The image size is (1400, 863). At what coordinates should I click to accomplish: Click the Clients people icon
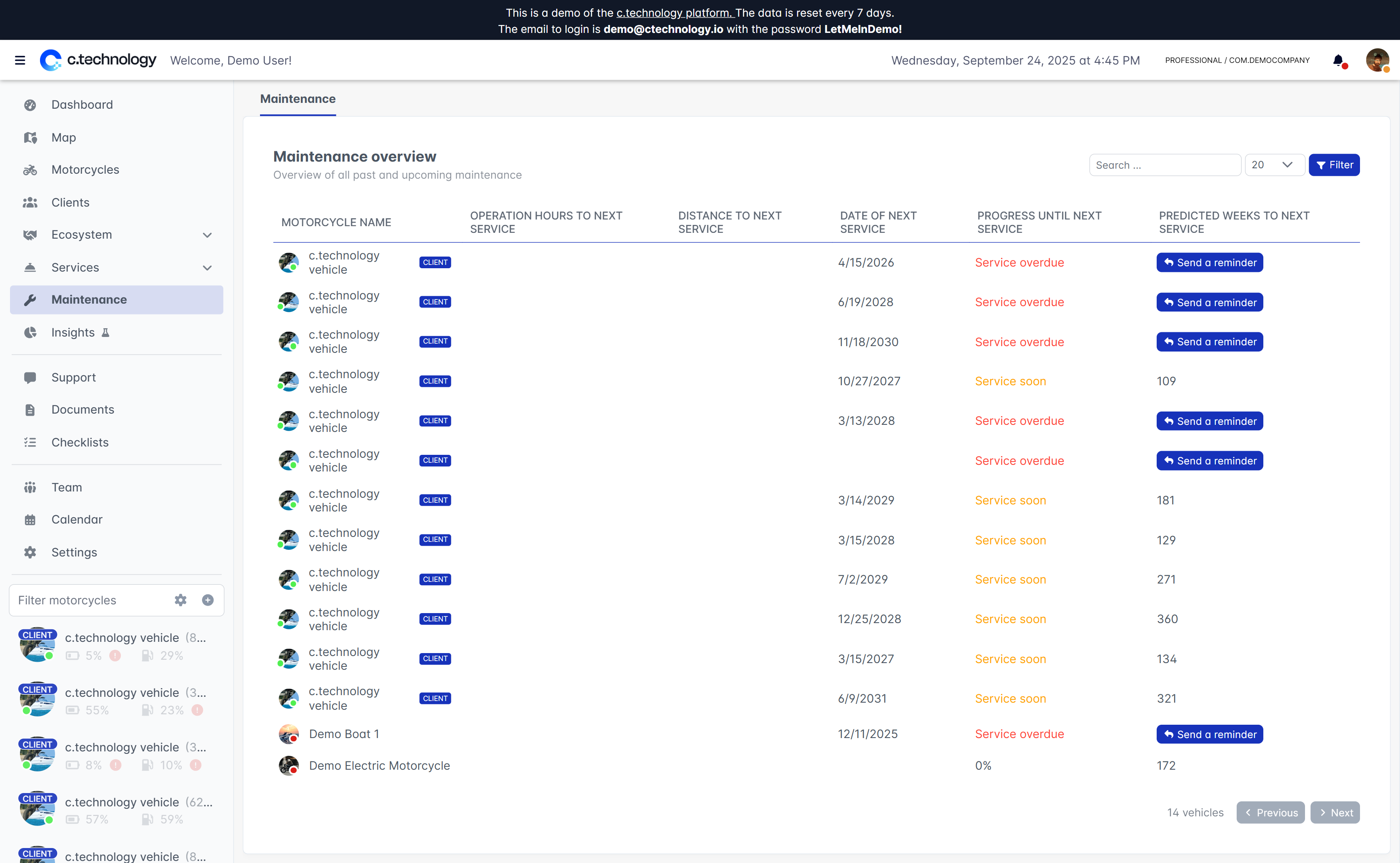pyautogui.click(x=30, y=202)
